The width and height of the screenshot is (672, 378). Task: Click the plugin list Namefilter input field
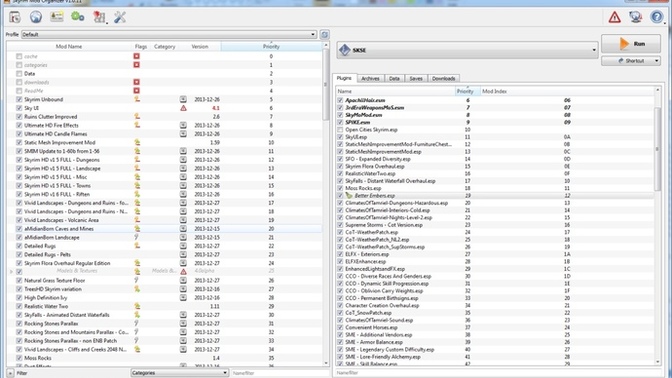[x=498, y=373]
